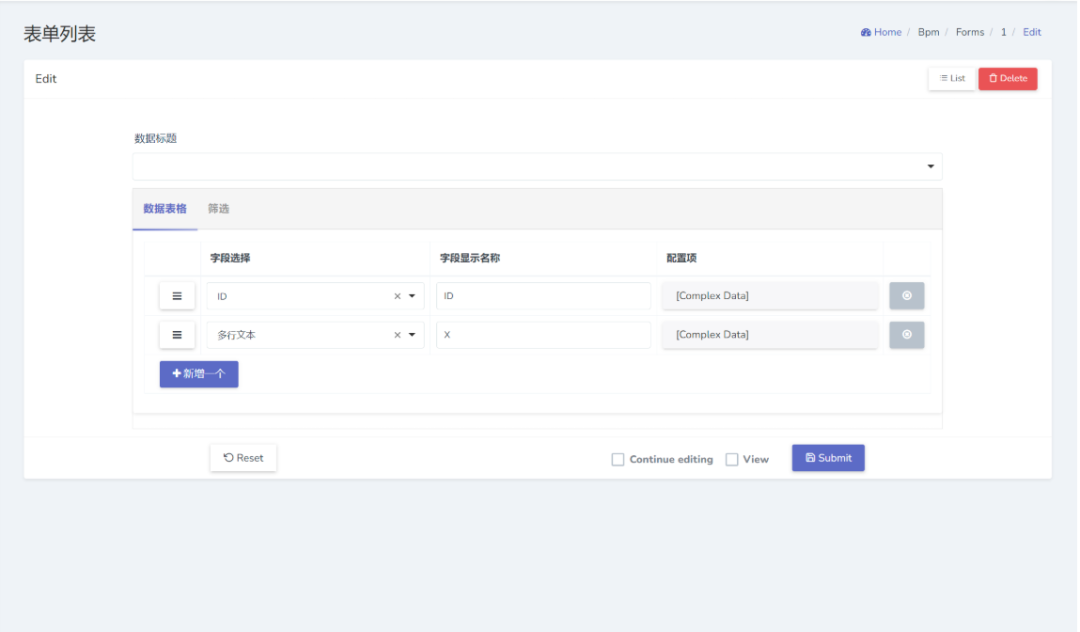The height and width of the screenshot is (632, 1080).
Task: Toggle Continue editing checkbox
Action: [x=618, y=459]
